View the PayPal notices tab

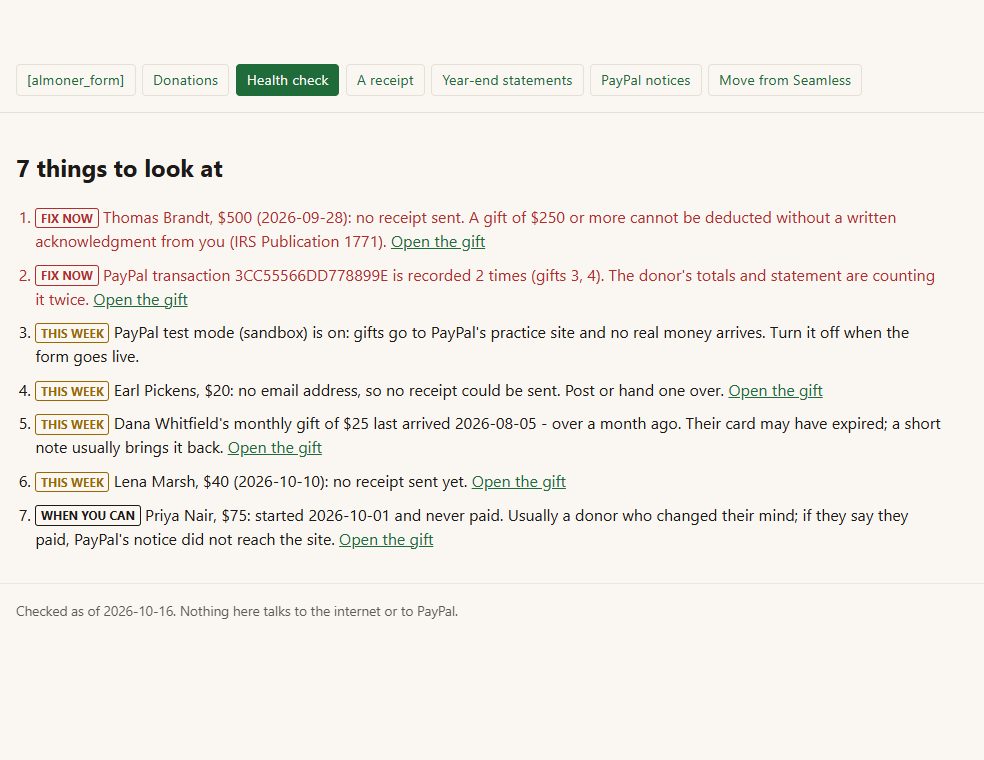[x=646, y=80]
